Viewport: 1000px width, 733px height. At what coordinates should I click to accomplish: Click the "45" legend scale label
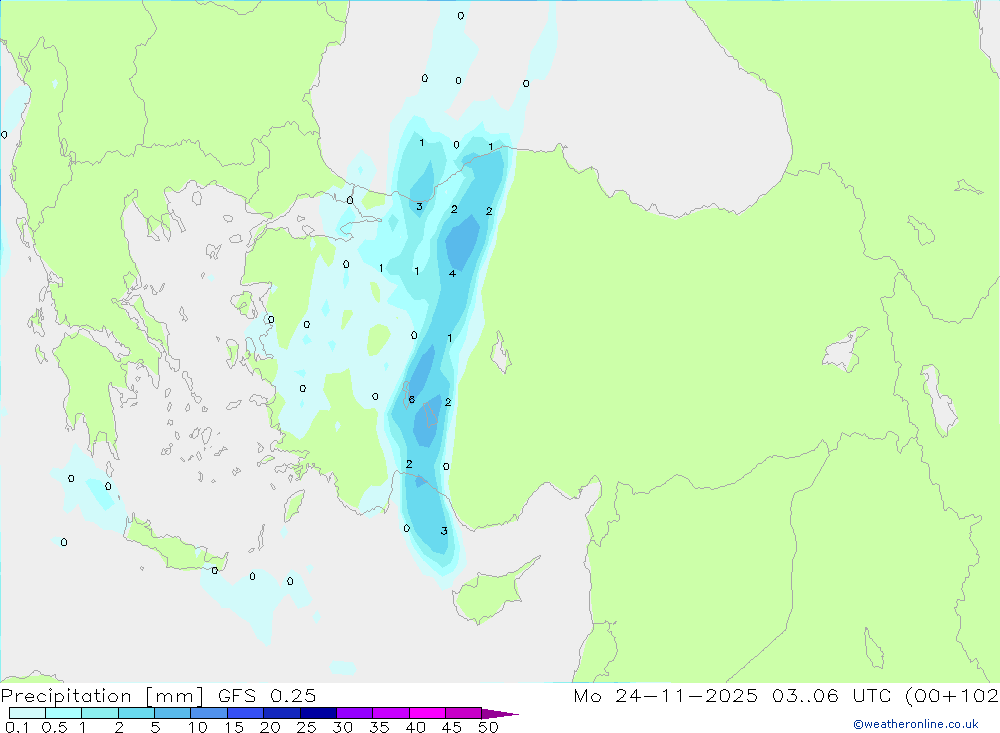click(452, 727)
